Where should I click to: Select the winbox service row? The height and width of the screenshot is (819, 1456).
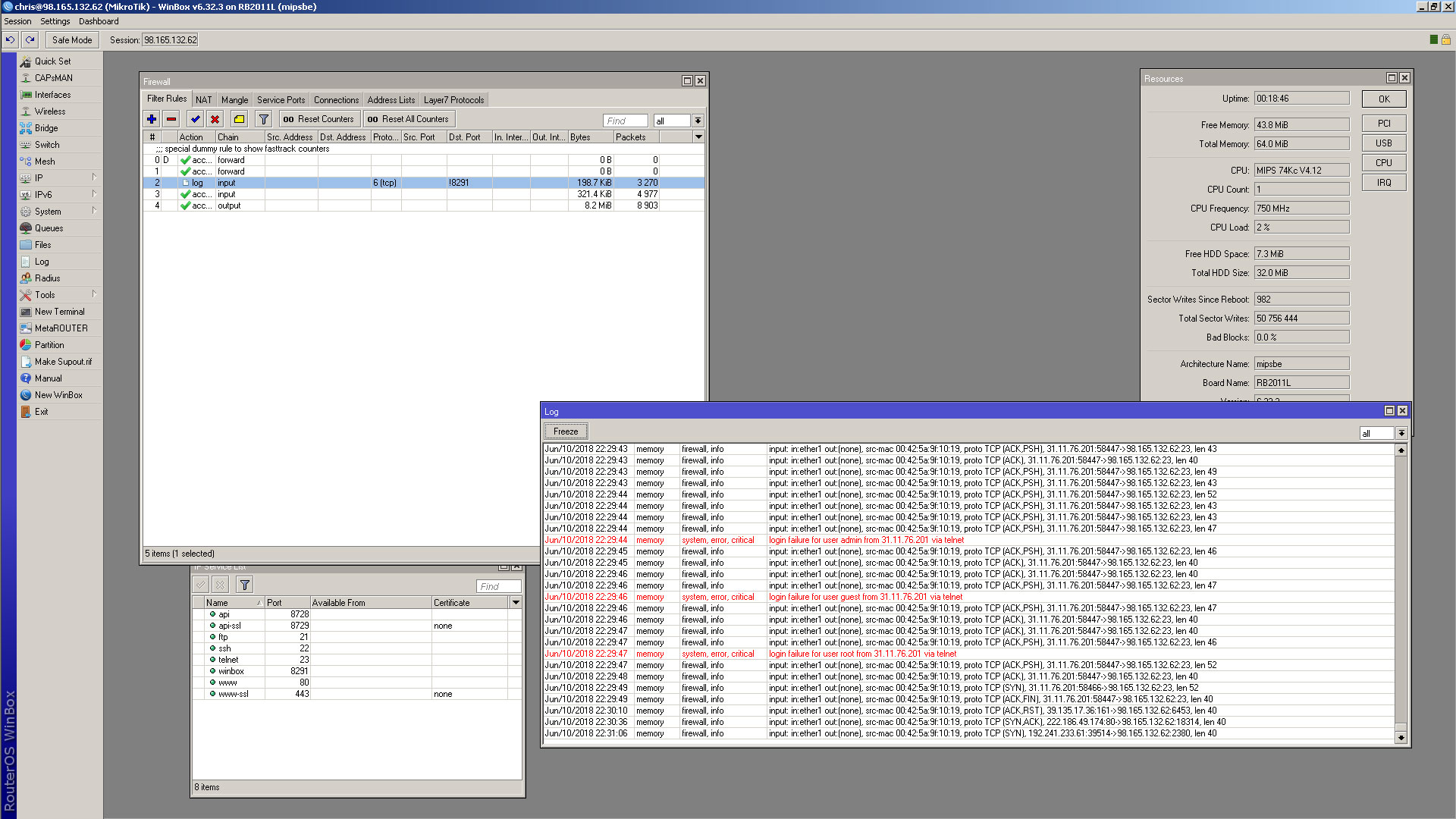pyautogui.click(x=356, y=671)
